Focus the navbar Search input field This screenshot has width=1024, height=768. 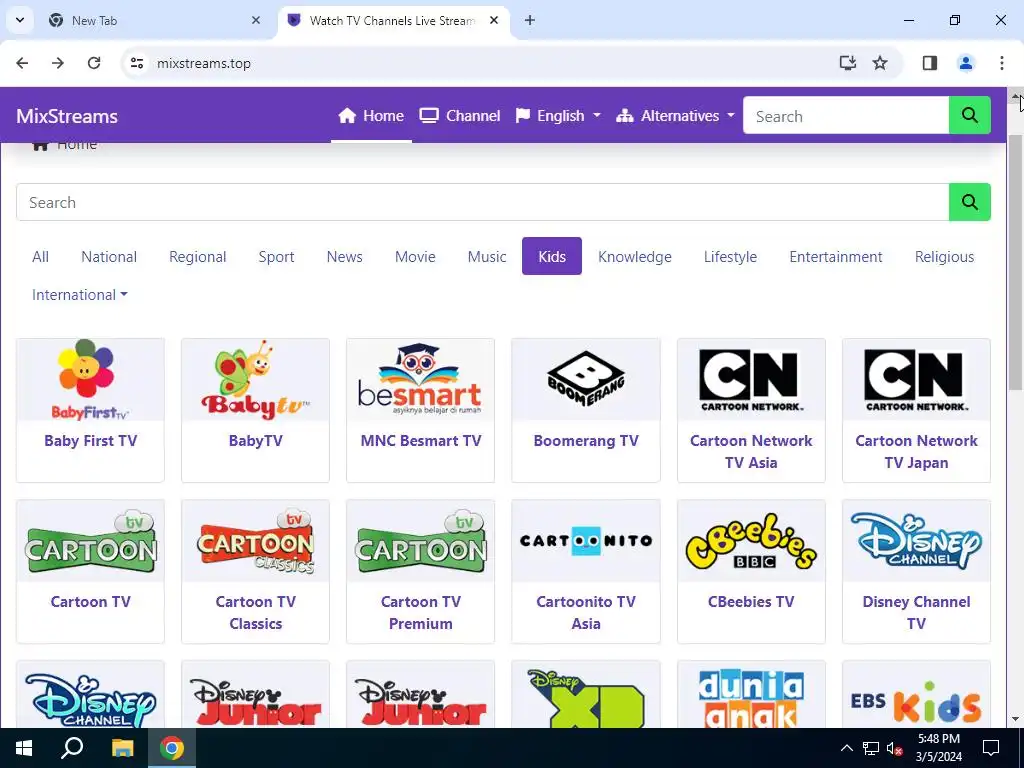tap(846, 116)
